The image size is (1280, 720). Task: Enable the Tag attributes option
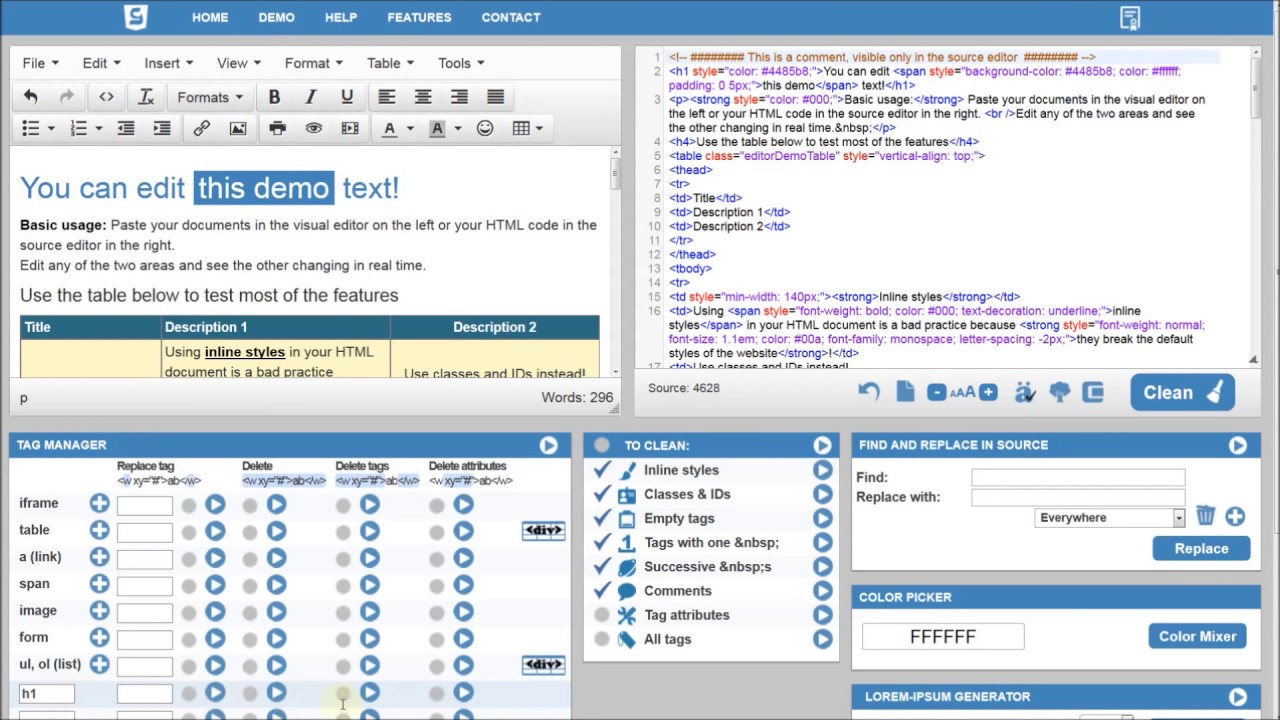601,615
